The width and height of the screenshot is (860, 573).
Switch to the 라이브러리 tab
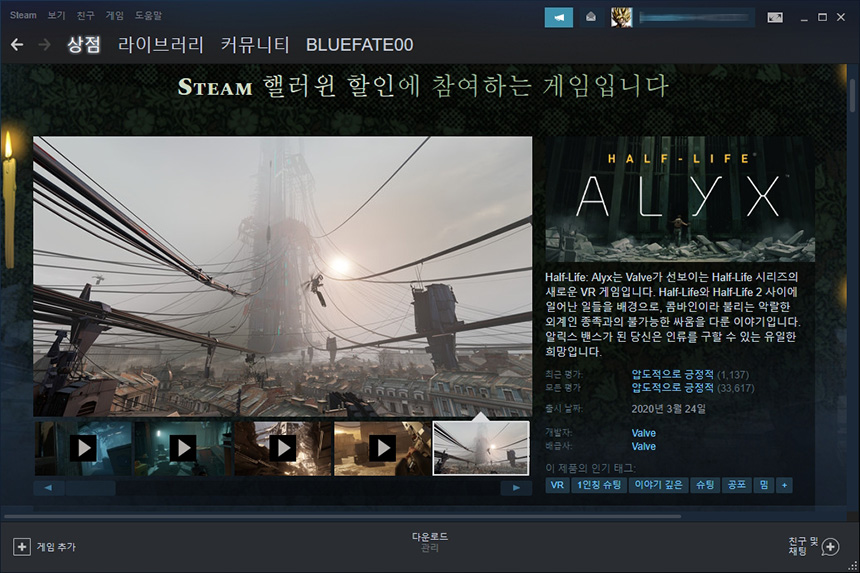click(x=161, y=44)
